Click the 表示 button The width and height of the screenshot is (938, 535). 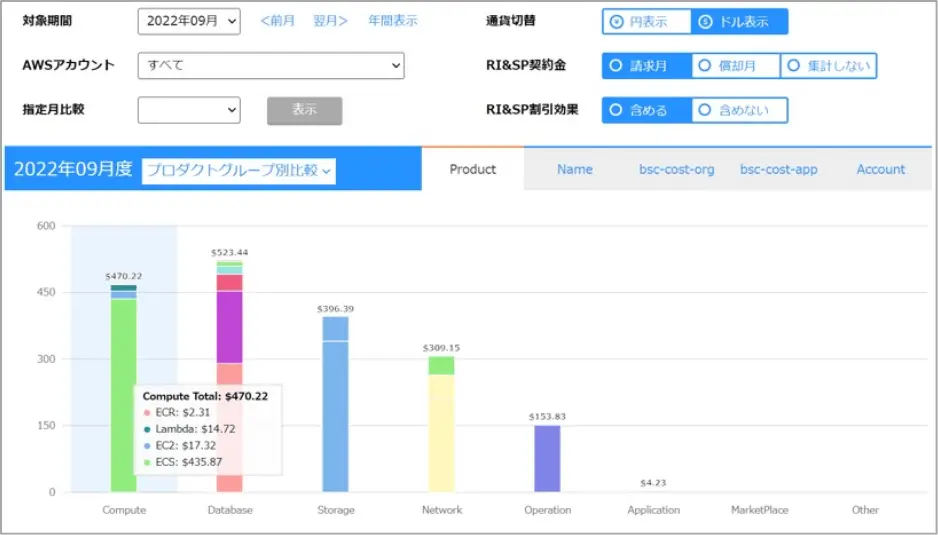coord(304,111)
